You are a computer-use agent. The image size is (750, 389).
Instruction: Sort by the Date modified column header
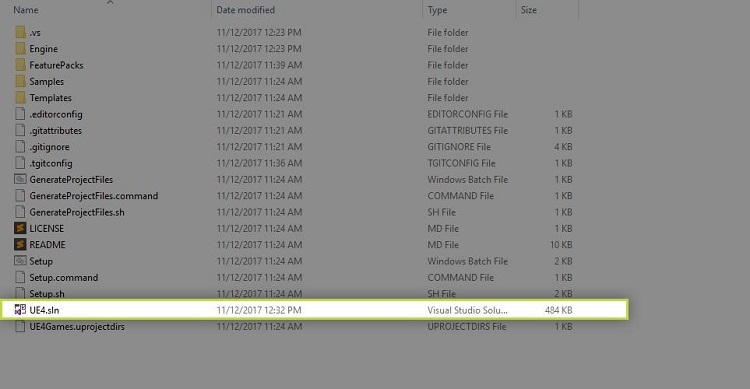pos(245,10)
